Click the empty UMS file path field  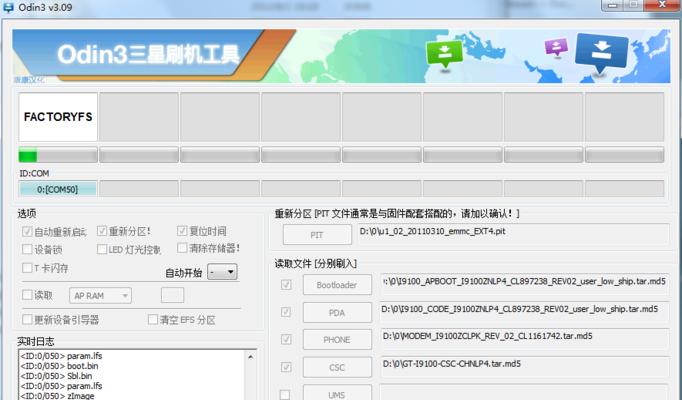(524, 392)
